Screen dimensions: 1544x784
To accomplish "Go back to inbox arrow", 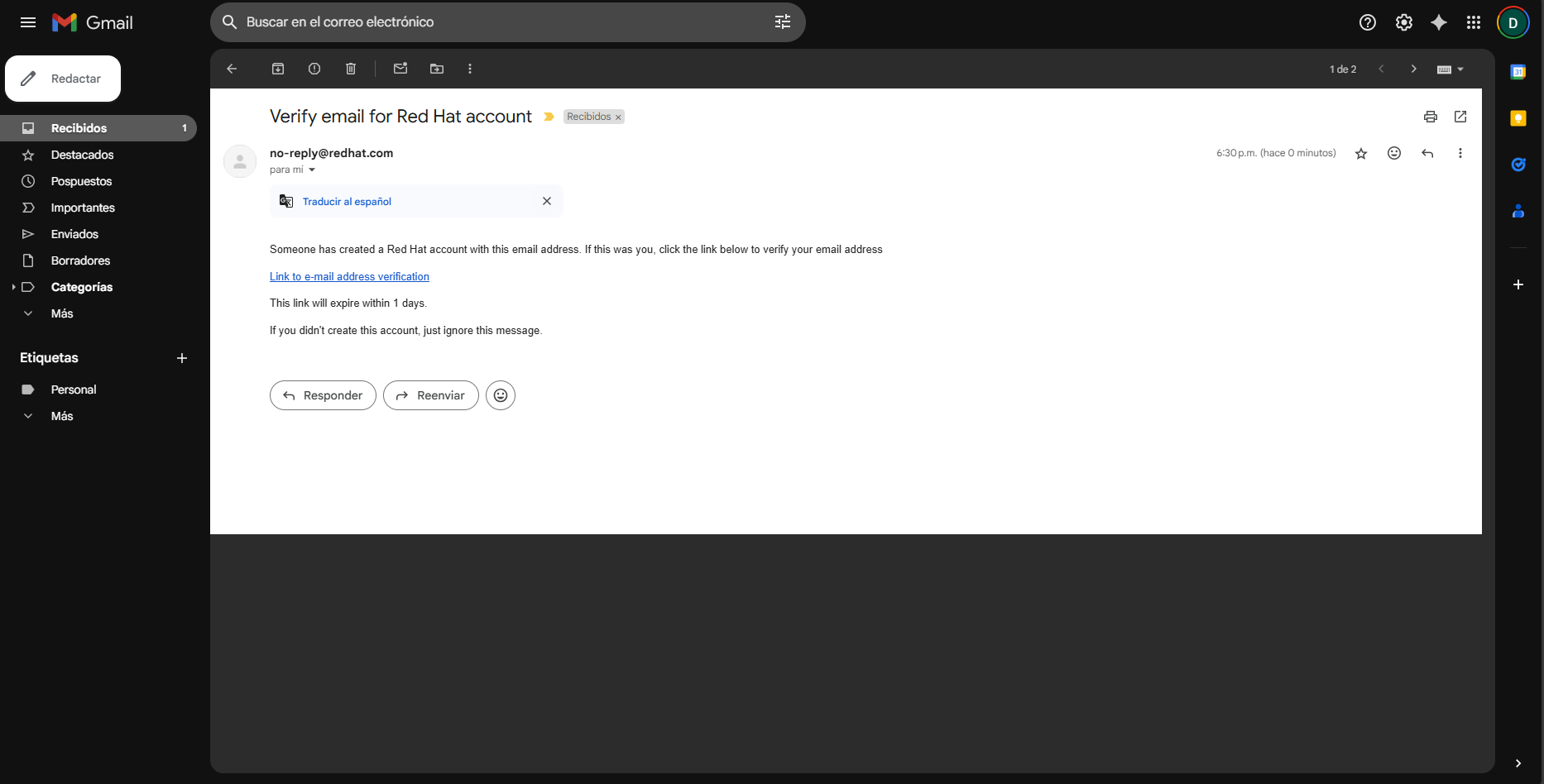I will 232,69.
